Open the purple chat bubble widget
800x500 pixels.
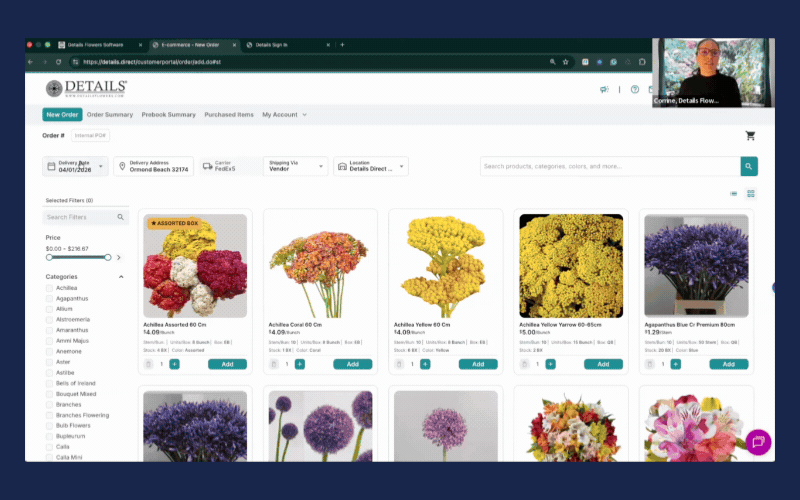[x=758, y=441]
